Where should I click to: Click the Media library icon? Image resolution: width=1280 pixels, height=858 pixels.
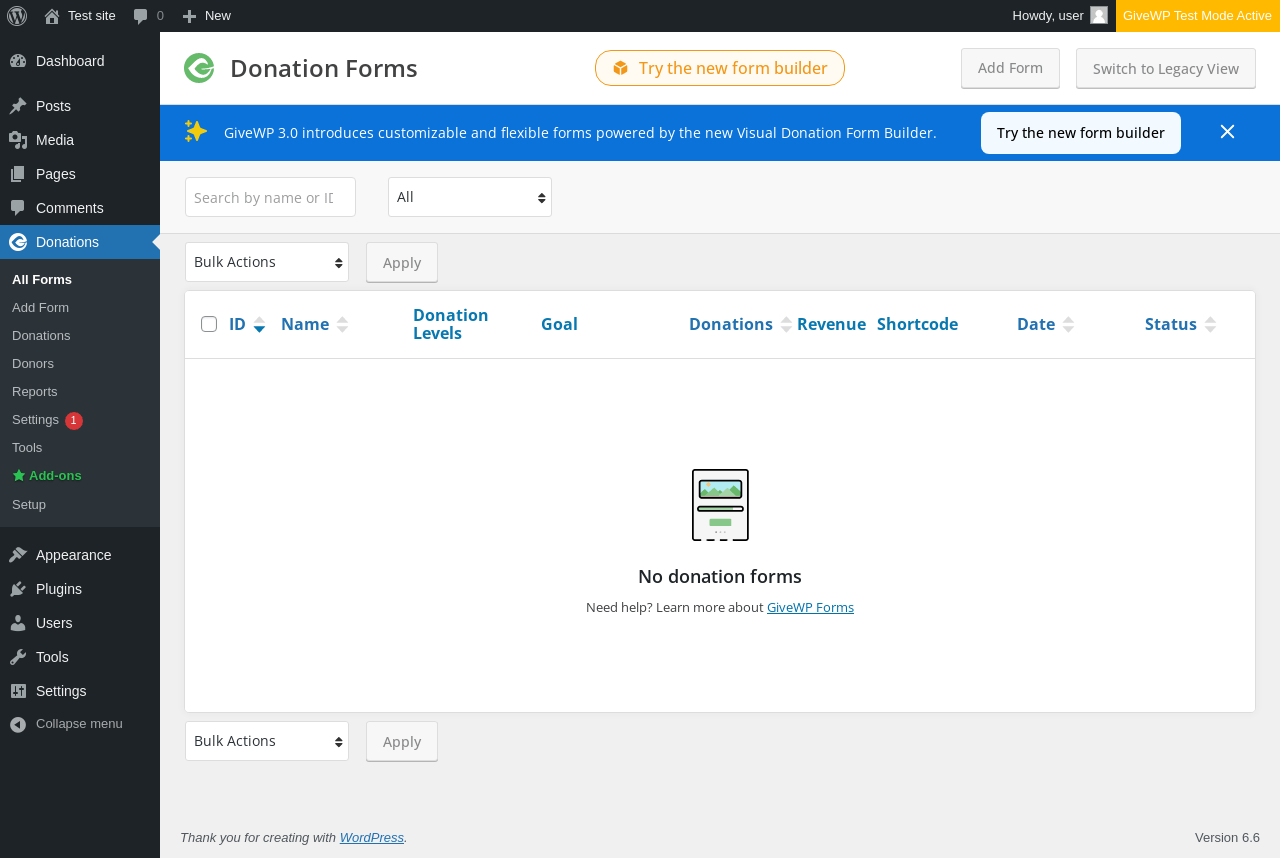[x=18, y=140]
